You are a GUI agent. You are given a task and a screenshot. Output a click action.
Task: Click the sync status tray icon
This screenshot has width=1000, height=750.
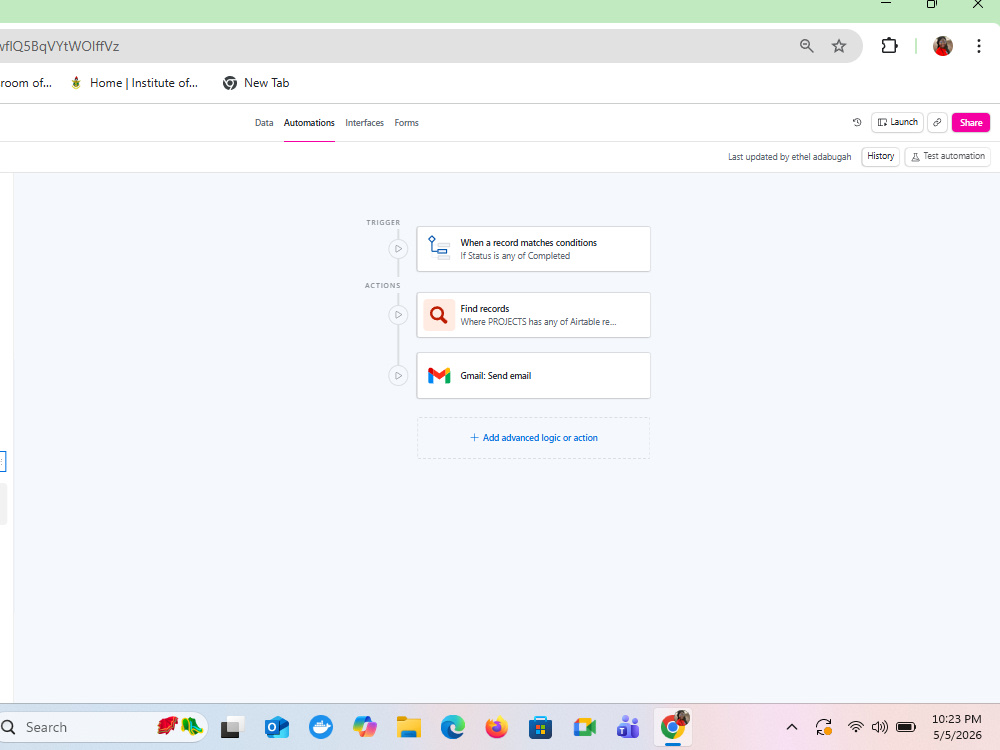823,727
